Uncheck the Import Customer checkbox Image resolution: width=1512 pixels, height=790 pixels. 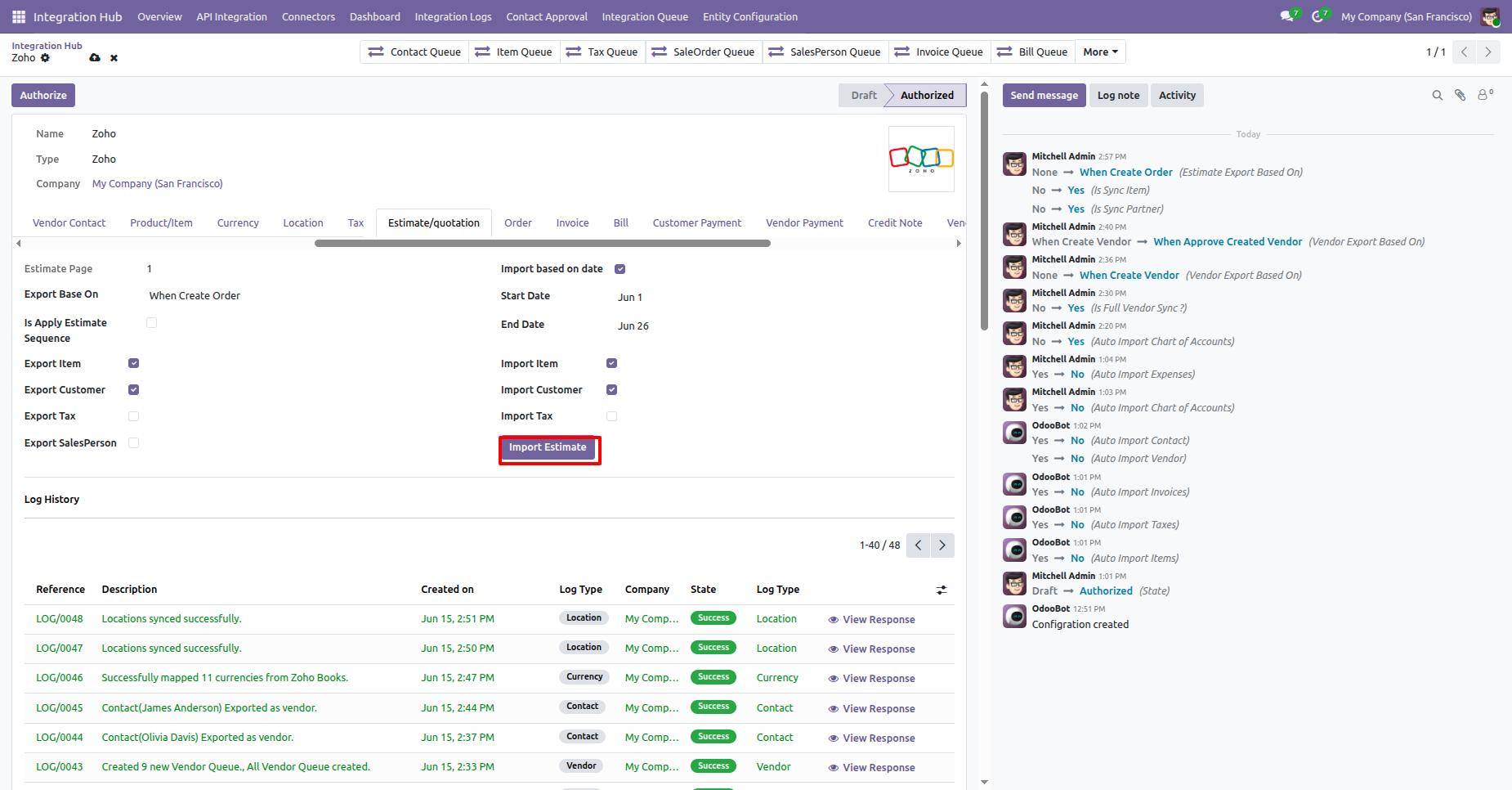611,390
